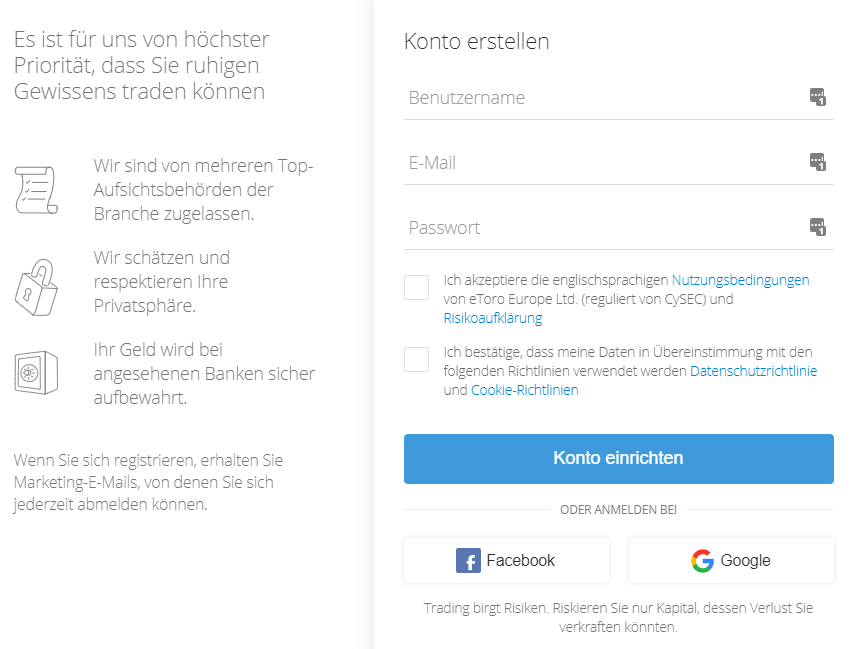Viewport: 862px width, 649px height.
Task: Focus the Passwort input field
Action: [605, 228]
